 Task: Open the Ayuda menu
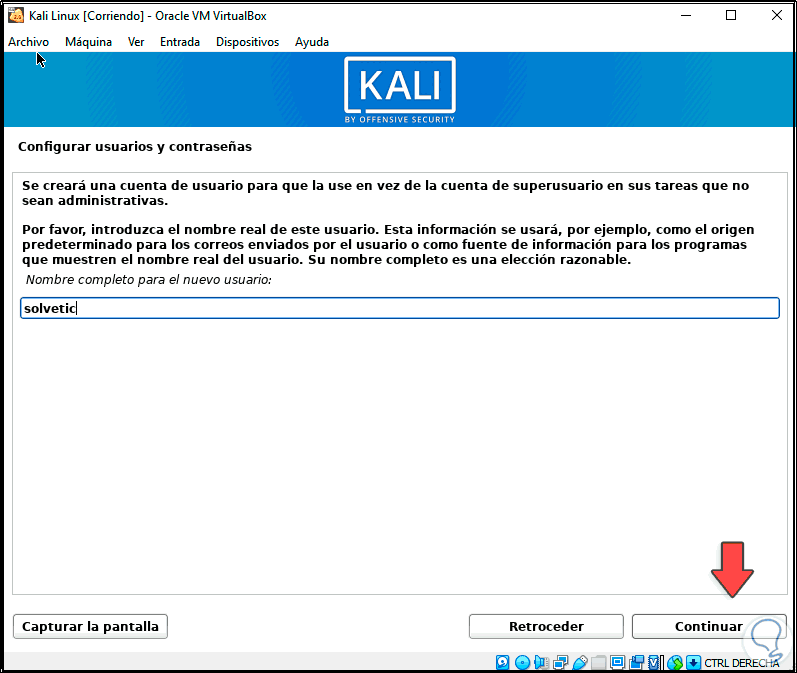point(312,42)
